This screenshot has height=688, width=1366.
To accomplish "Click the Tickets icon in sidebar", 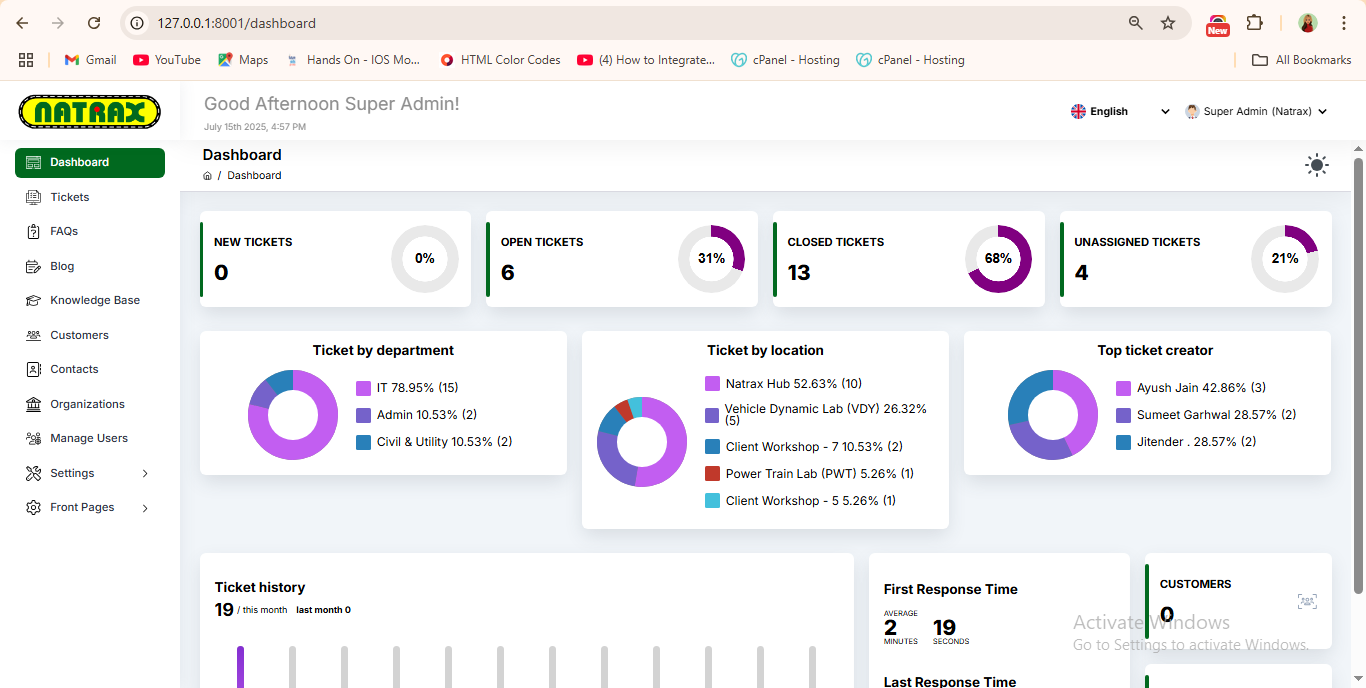I will click(33, 197).
